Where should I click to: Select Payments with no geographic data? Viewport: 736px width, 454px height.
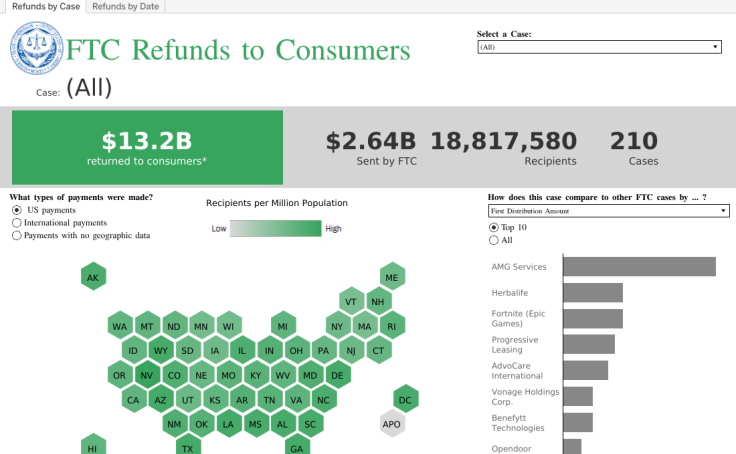[17, 236]
